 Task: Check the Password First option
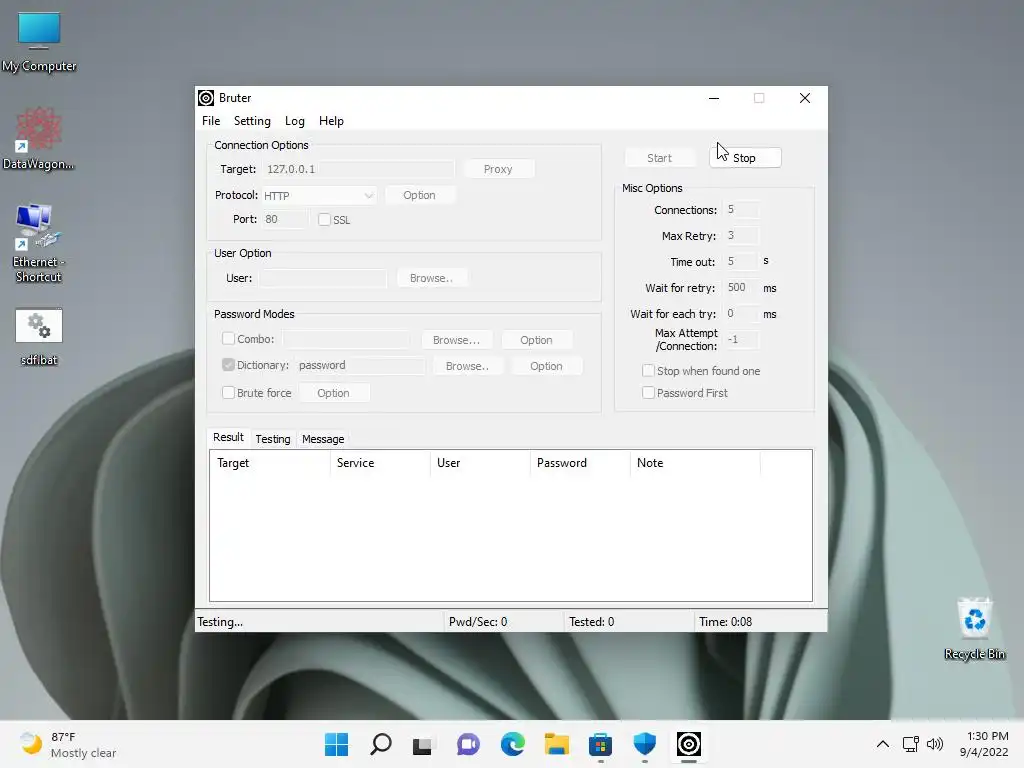(648, 392)
